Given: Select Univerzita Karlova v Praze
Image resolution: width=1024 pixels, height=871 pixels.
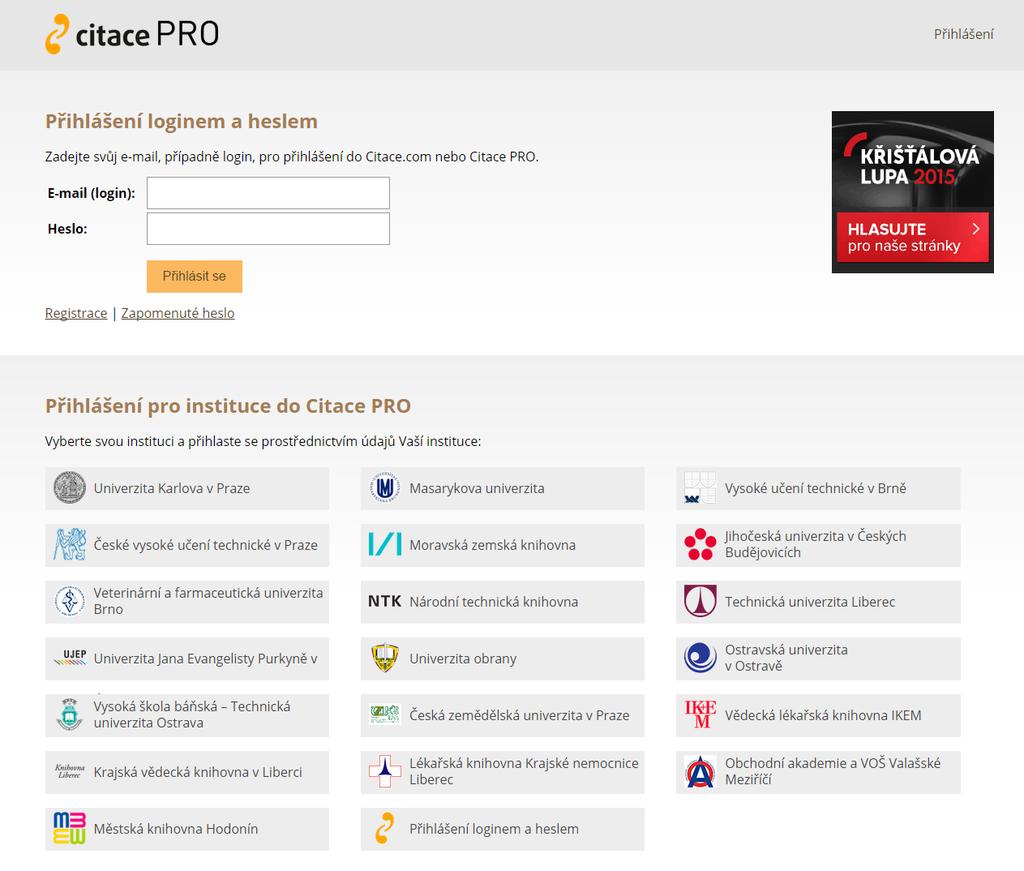Looking at the screenshot, I should click(187, 488).
